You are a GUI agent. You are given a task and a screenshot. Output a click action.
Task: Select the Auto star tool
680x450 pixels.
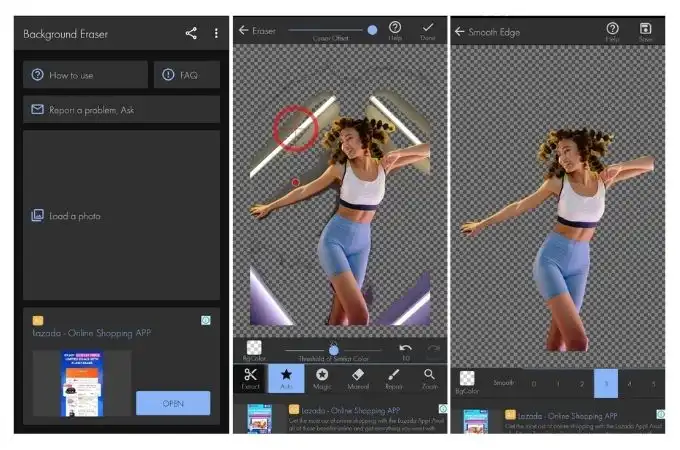[x=286, y=378]
